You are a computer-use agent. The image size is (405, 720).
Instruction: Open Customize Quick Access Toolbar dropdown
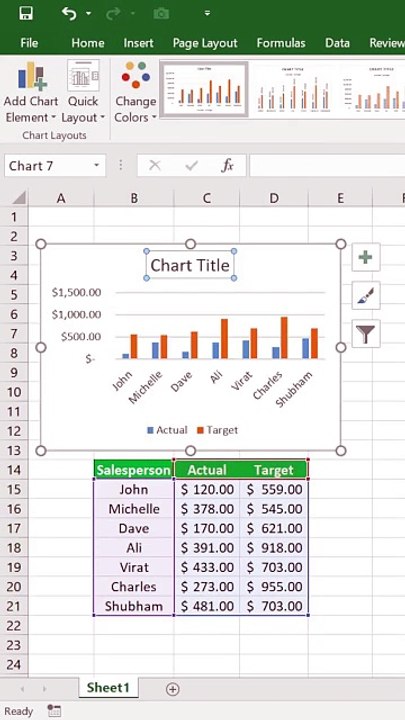coord(207,14)
